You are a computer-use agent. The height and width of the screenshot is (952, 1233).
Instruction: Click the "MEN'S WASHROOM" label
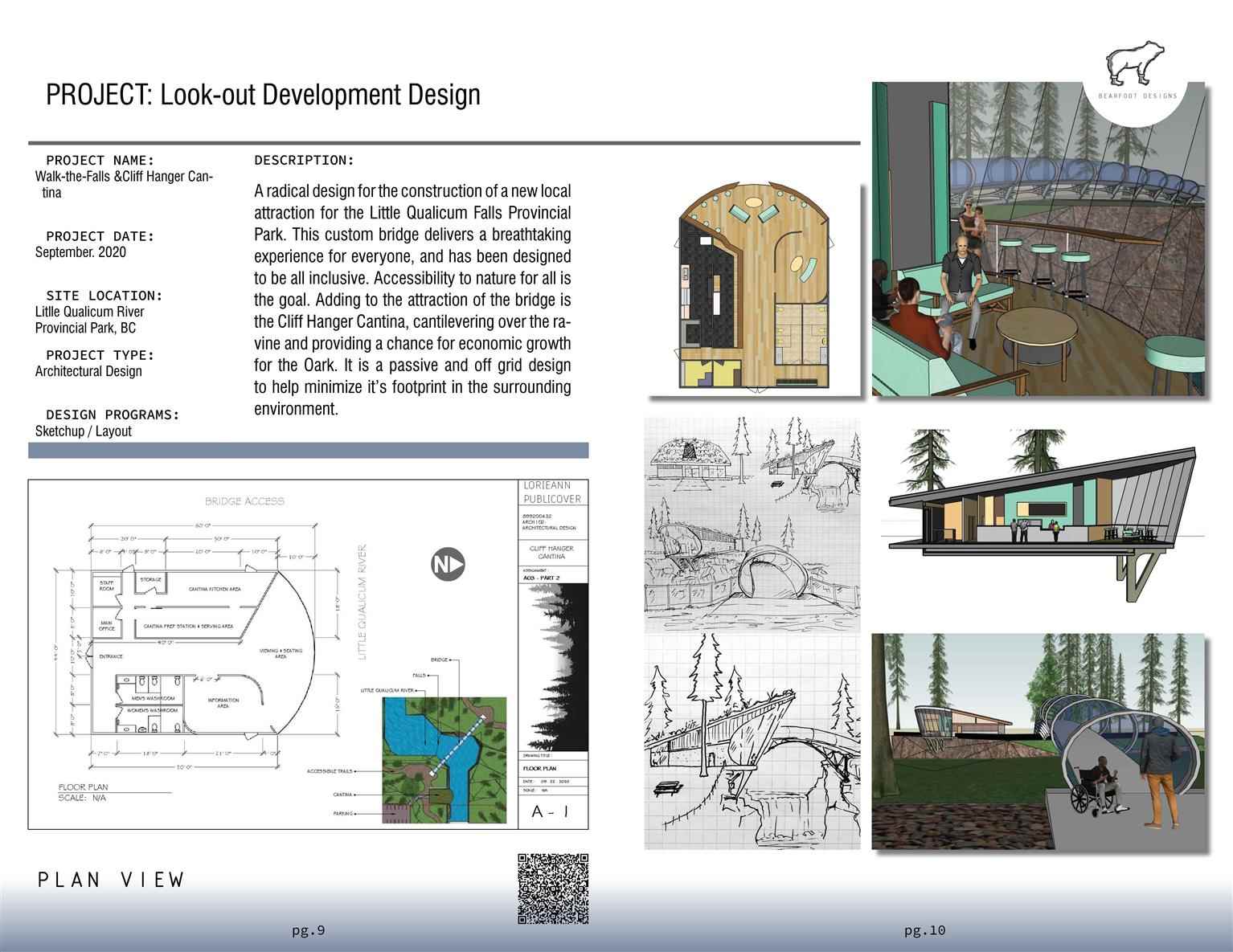(x=152, y=698)
